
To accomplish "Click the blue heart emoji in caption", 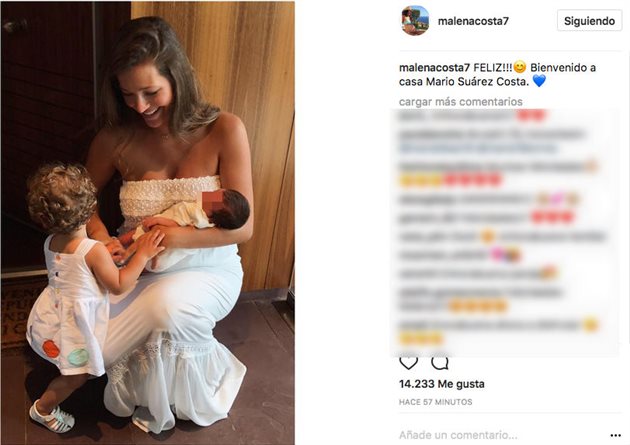I will 539,81.
